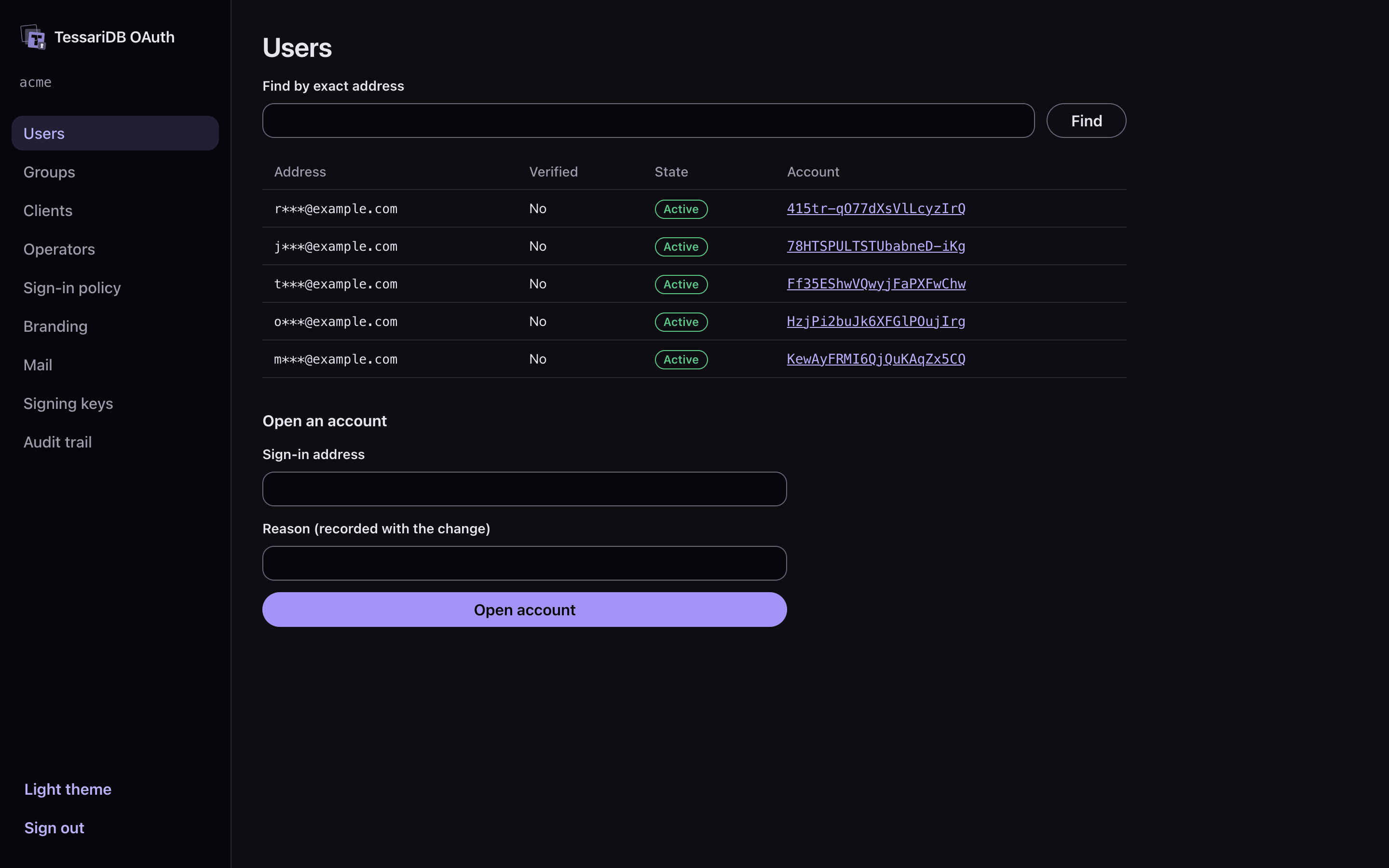Open Mail settings
This screenshot has height=868, width=1389.
point(115,365)
